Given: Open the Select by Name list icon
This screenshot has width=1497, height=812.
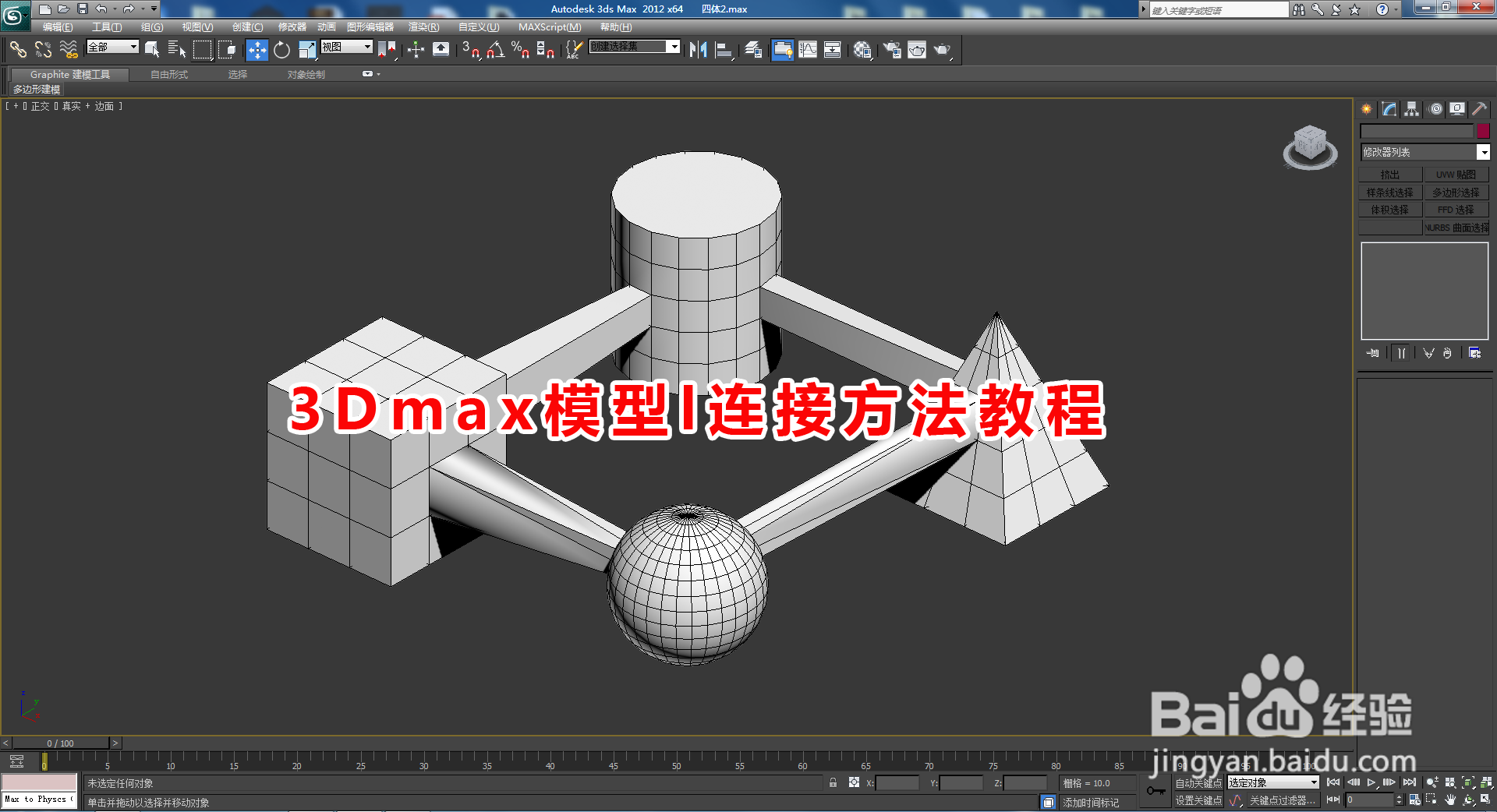Looking at the screenshot, I should [x=177, y=50].
